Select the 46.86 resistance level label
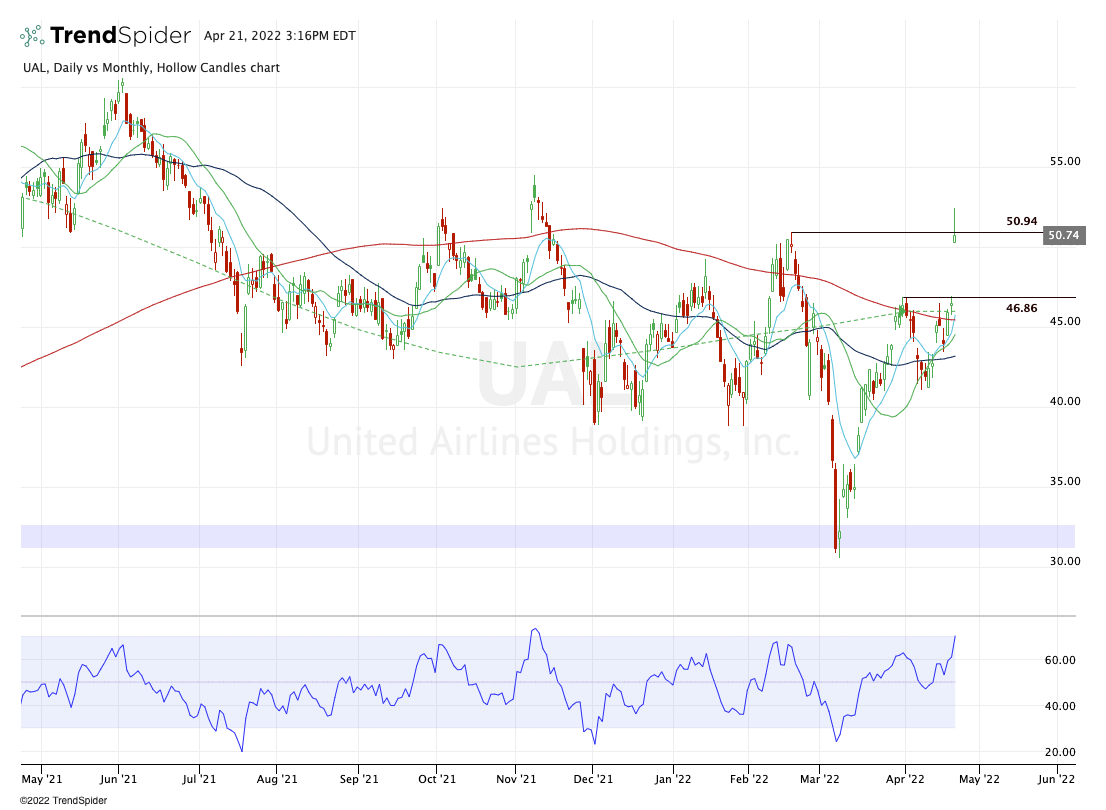The image size is (1106, 810). (x=1021, y=310)
